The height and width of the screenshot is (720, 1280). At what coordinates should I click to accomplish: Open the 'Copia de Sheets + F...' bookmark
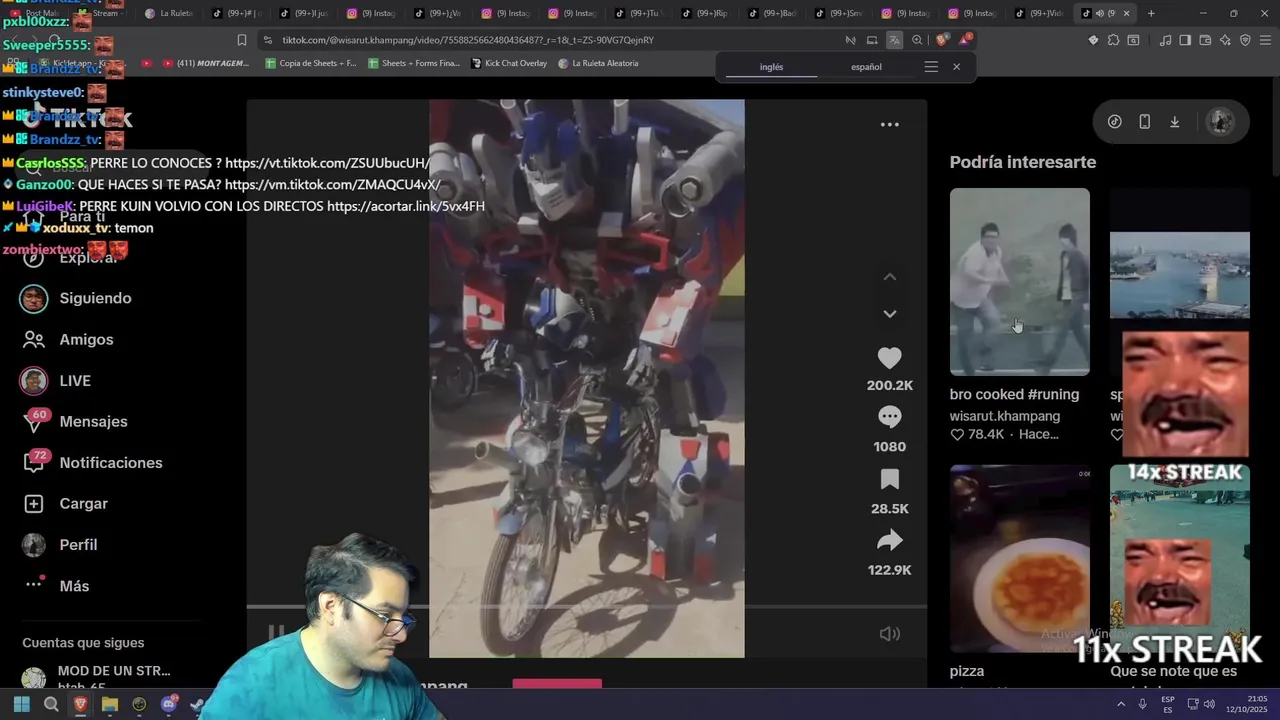point(311,63)
